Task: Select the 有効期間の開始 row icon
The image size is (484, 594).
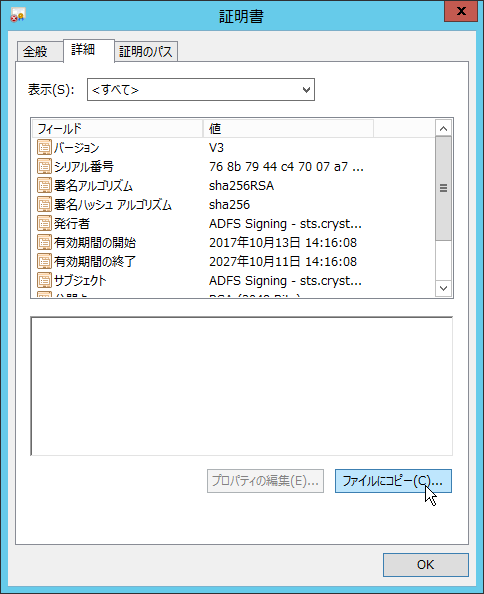Action: click(44, 242)
